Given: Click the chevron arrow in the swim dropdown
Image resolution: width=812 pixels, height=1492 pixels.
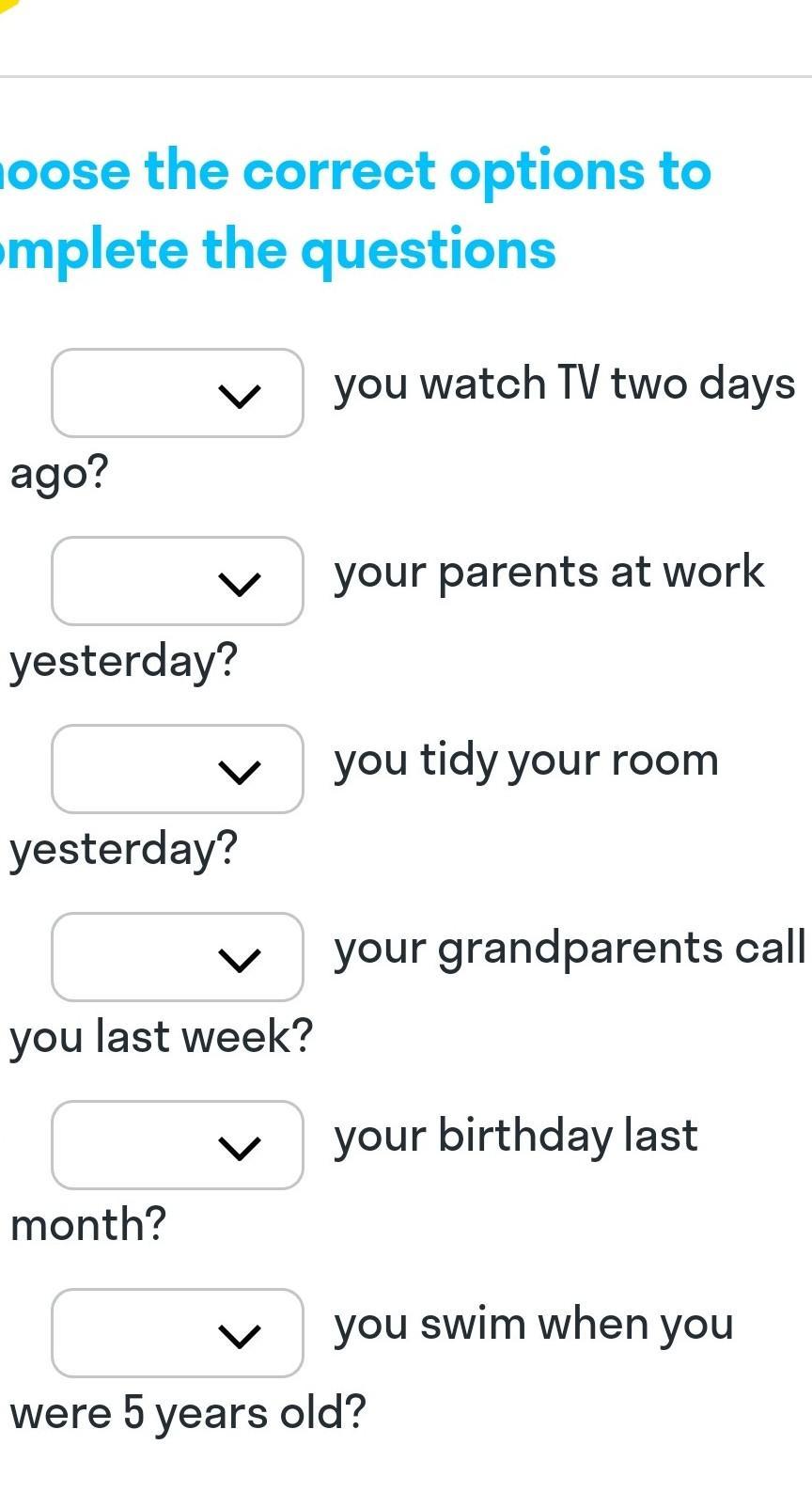Looking at the screenshot, I should 239,1336.
